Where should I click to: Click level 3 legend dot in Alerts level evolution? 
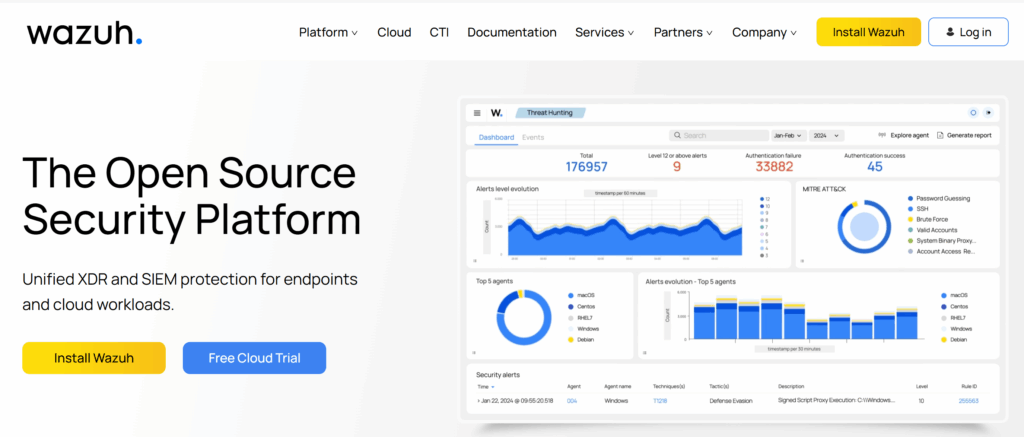761,255
